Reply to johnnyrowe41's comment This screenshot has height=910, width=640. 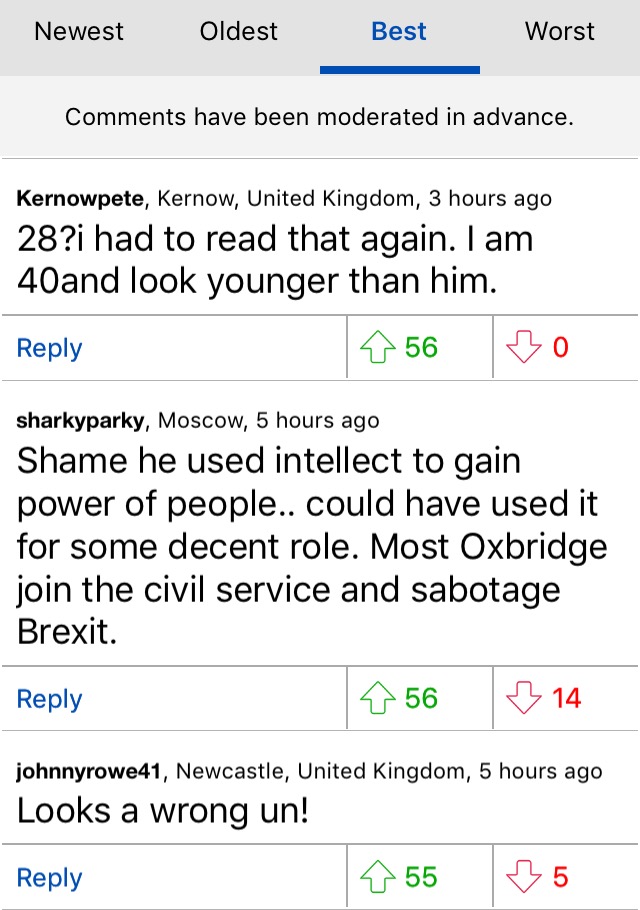(x=50, y=878)
